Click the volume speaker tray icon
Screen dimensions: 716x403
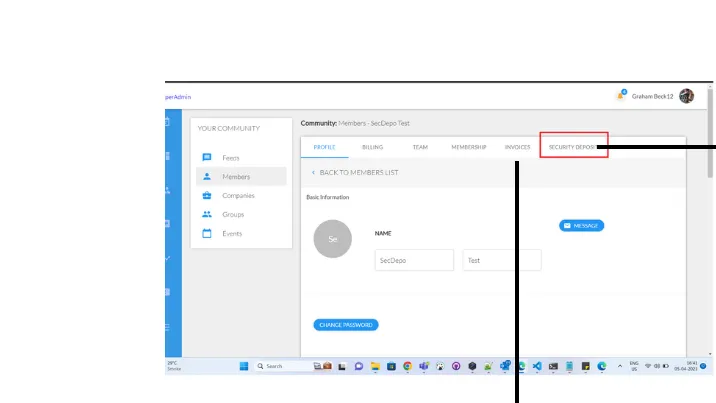pos(657,366)
